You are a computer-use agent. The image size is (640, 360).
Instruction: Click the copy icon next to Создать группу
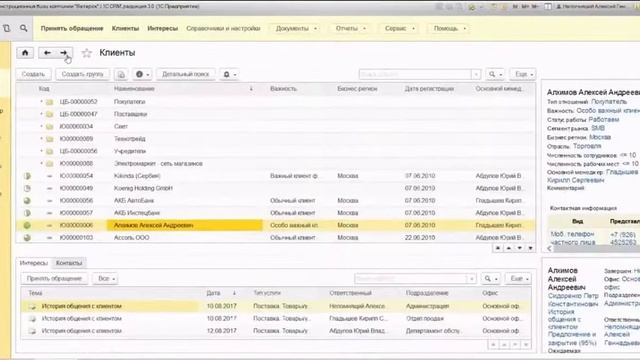point(121,74)
